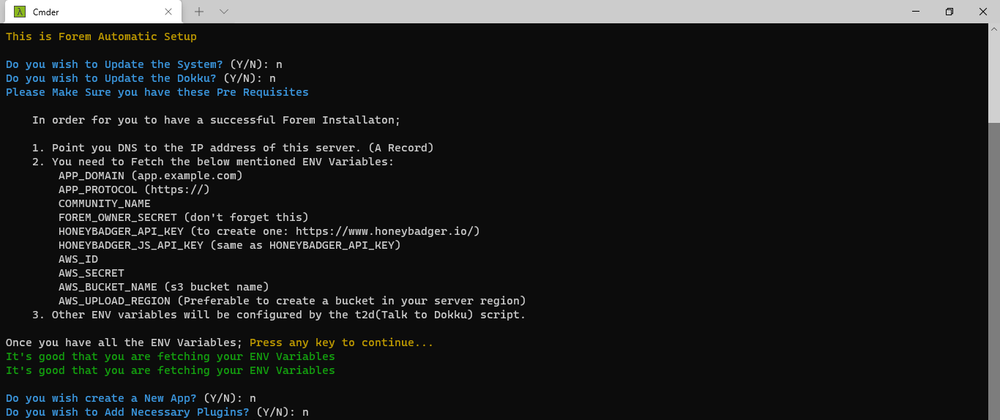Click the scrollbar up arrow
Screen dimensions: 1000x420
[x=994, y=29]
